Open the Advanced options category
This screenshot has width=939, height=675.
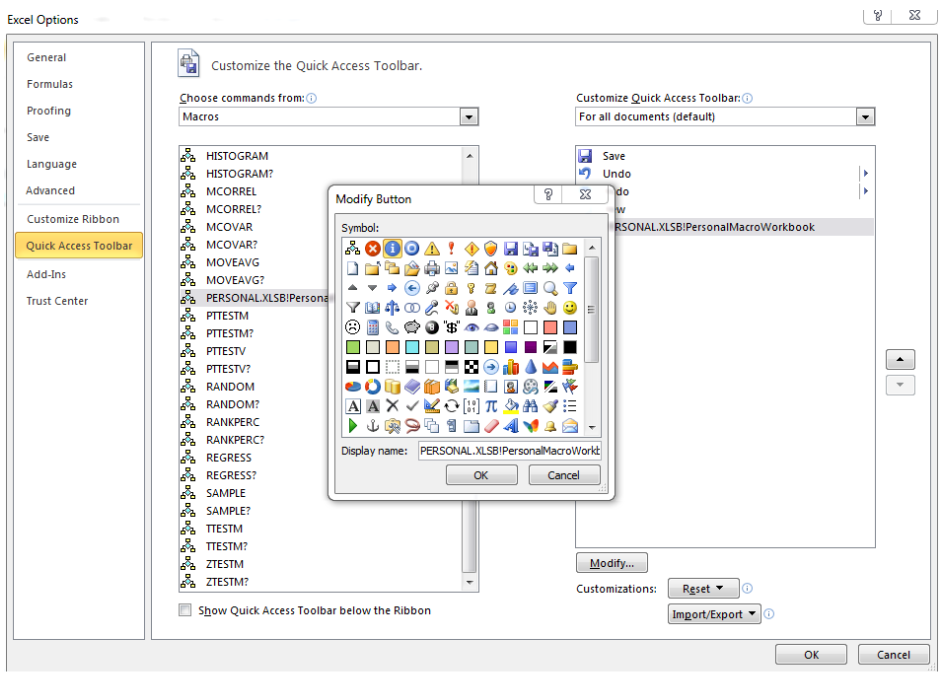[x=50, y=190]
